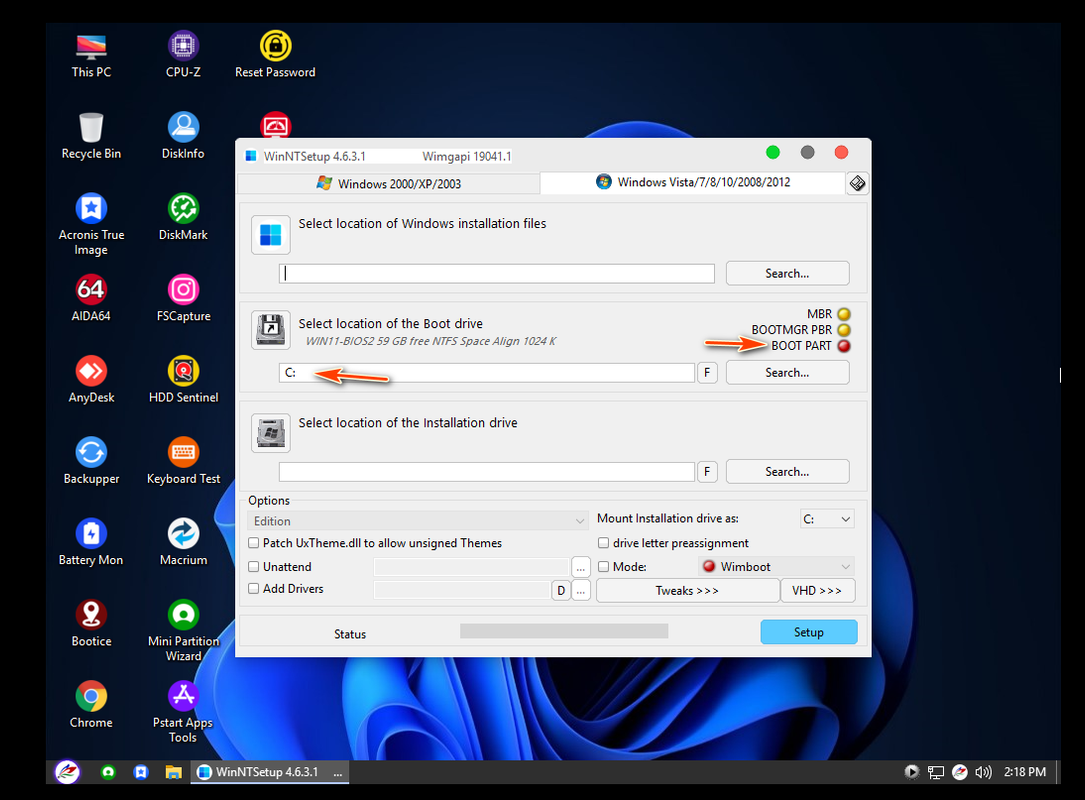
Task: Launch HDD Sentinel desktop shortcut
Action: [183, 380]
